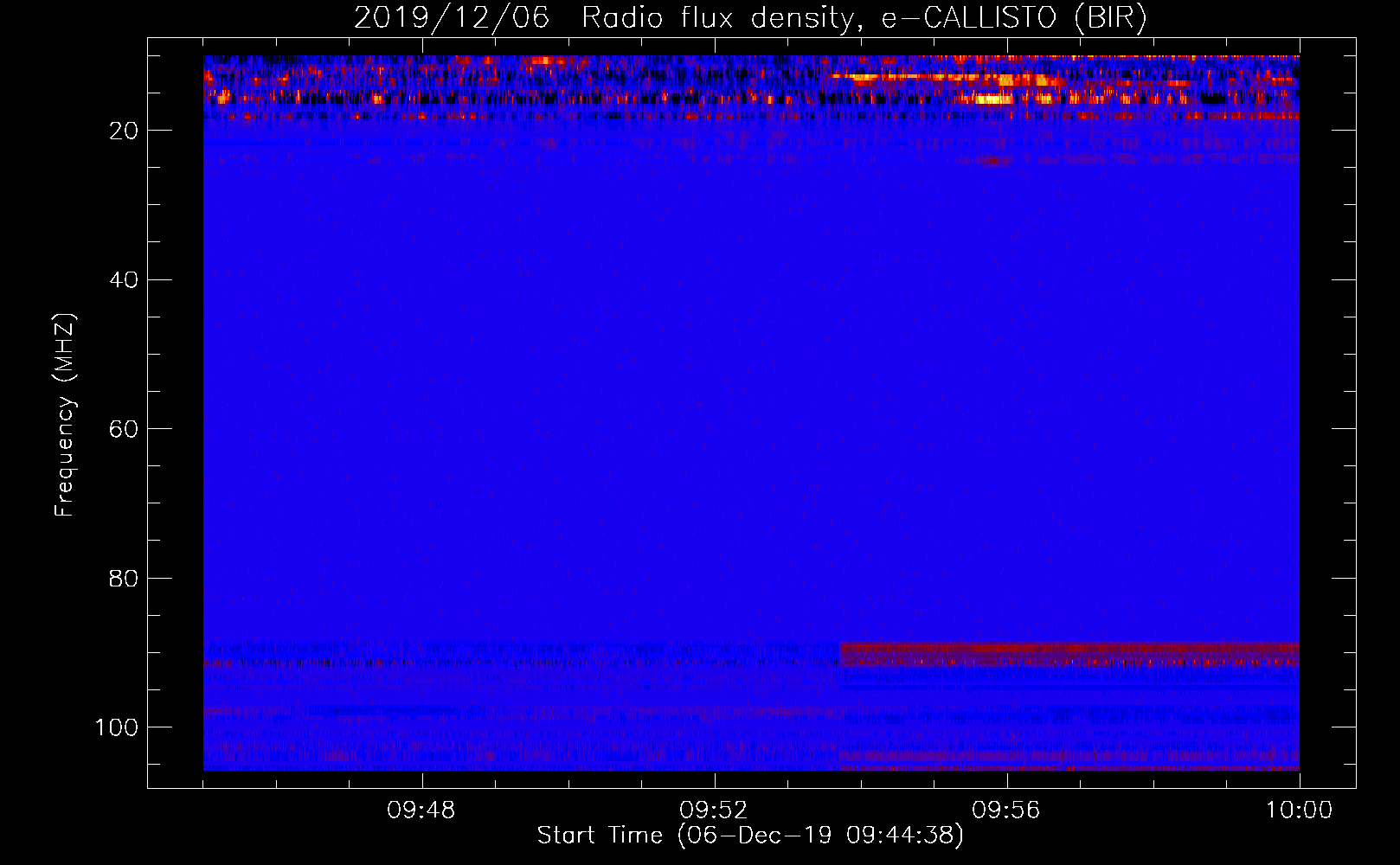Click the 60 MHz frequency tick label
Viewport: 1400px width, 865px height.
[x=124, y=429]
